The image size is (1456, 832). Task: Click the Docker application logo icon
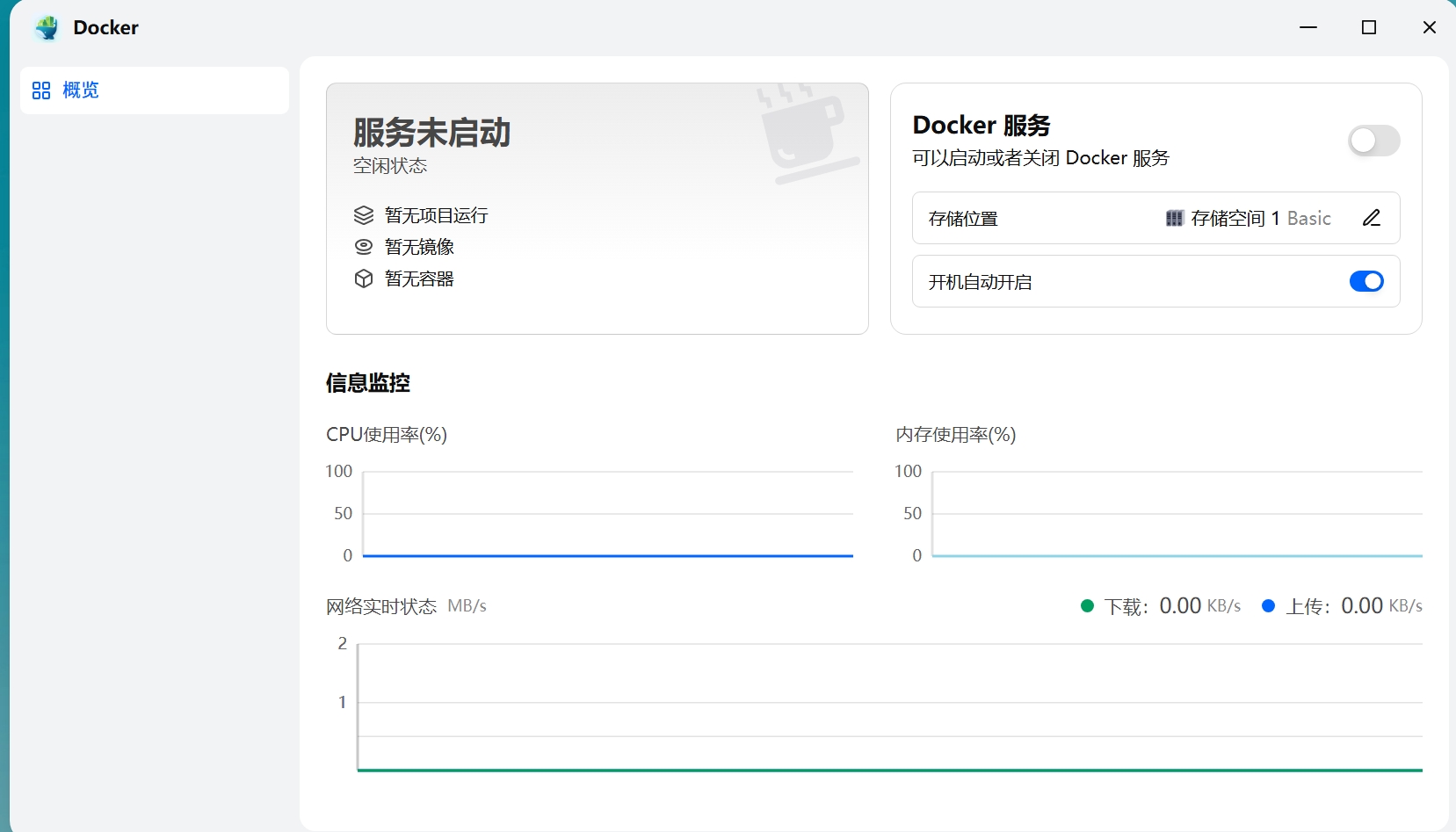tap(46, 27)
